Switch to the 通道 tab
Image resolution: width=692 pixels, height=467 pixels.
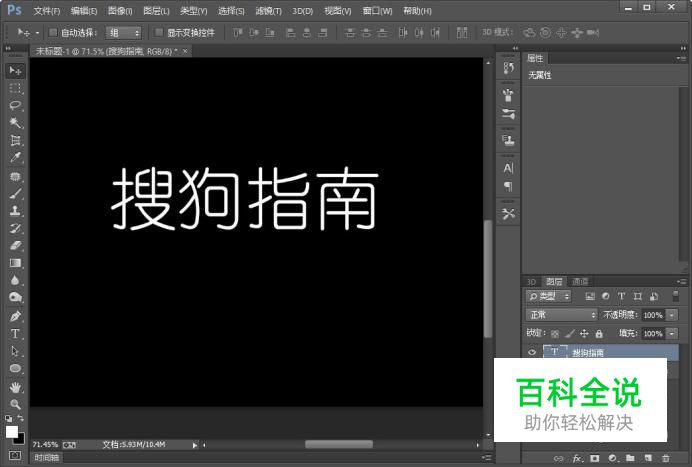[580, 282]
